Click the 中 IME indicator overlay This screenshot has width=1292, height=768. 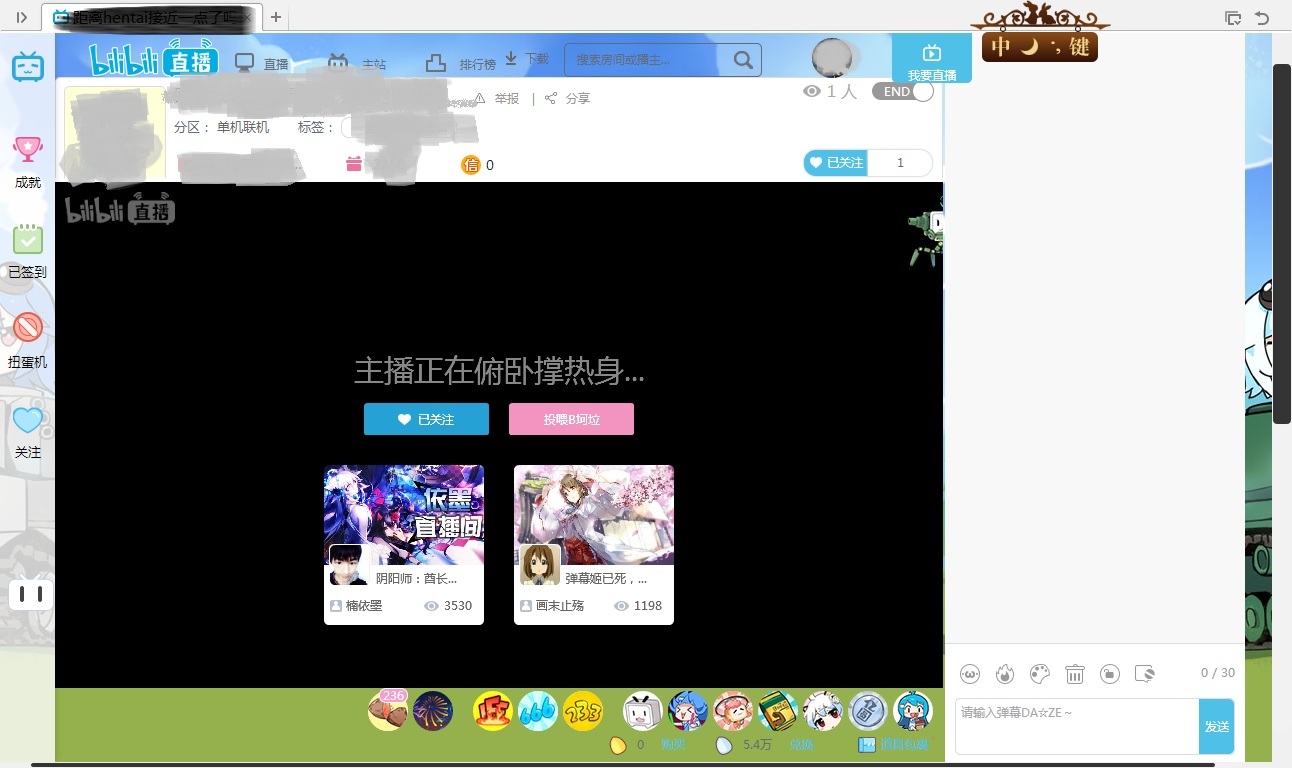coord(1001,47)
